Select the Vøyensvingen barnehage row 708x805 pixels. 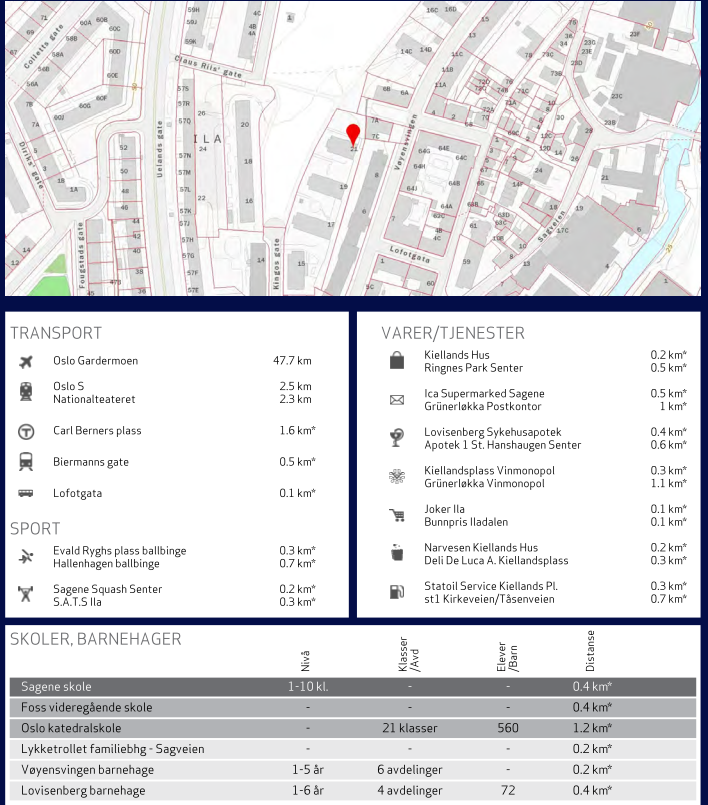coord(353,770)
